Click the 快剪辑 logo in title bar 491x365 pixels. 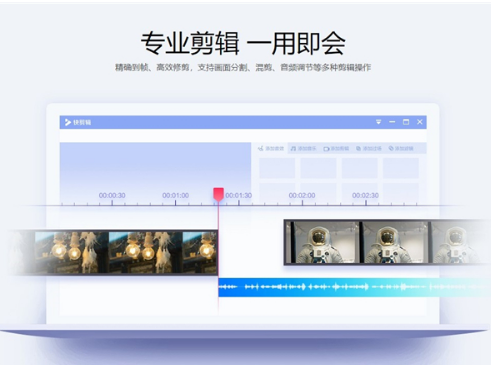point(78,122)
